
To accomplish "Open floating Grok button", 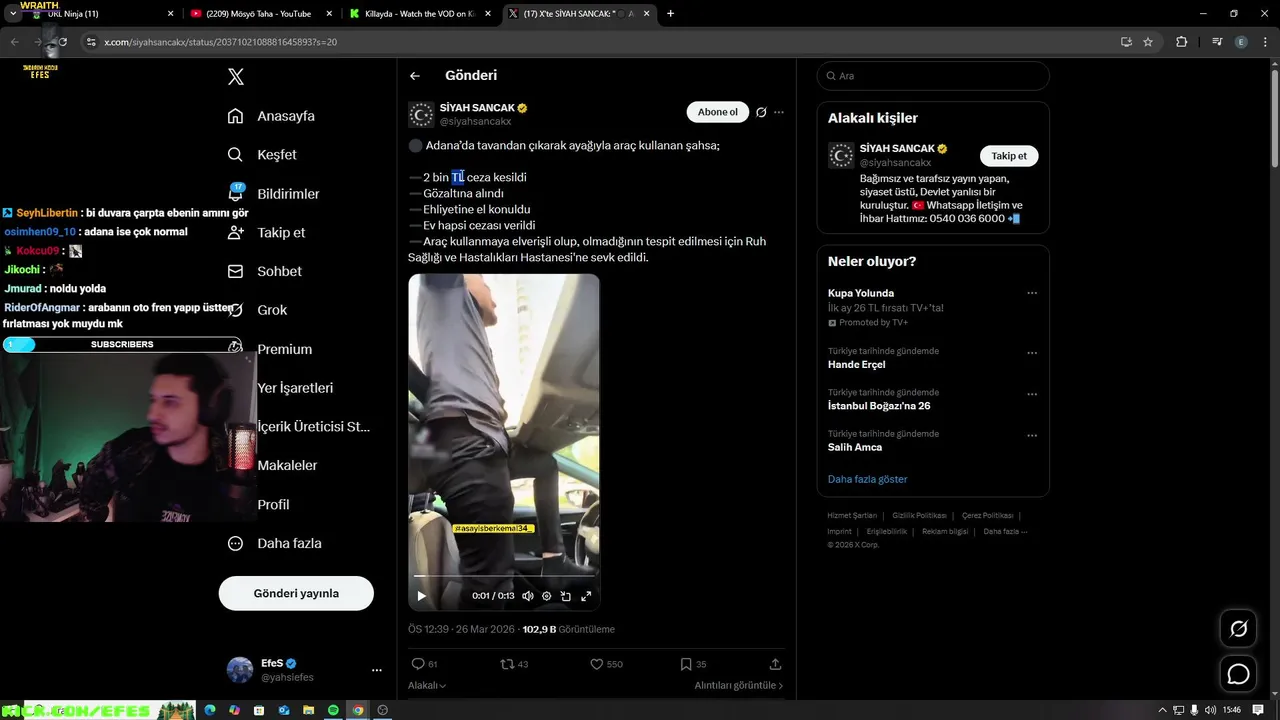I will click(1238, 629).
